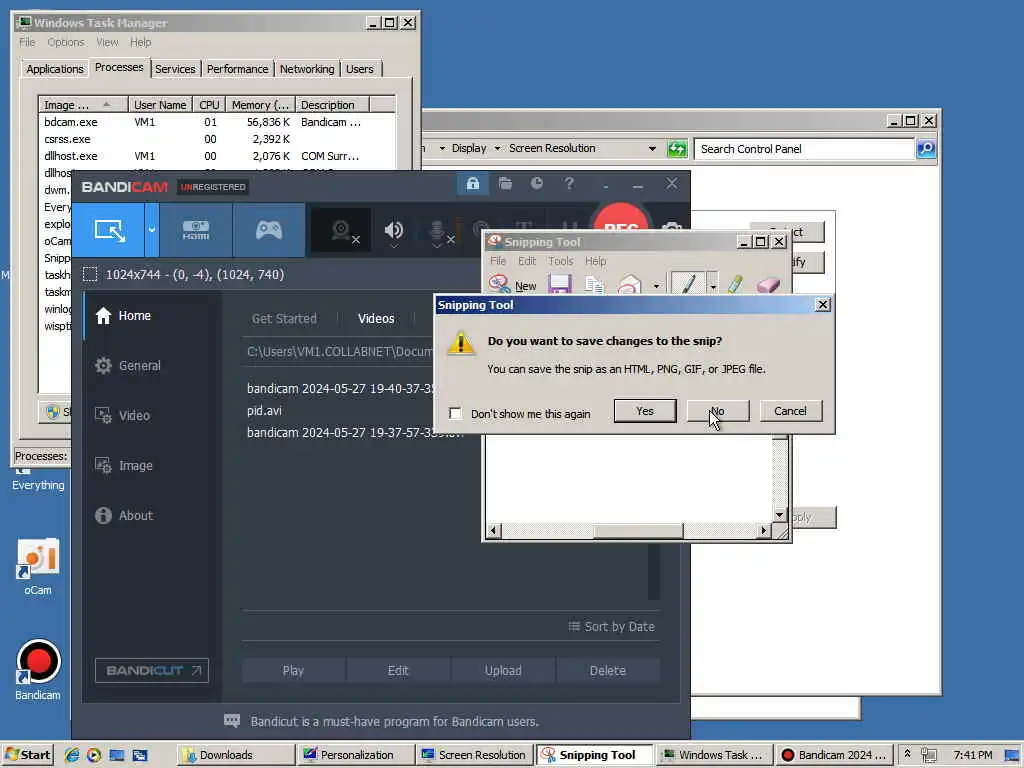The width and height of the screenshot is (1024, 768).
Task: Expand Display breadcrumb dropdown in Control Panel
Action: (497, 148)
